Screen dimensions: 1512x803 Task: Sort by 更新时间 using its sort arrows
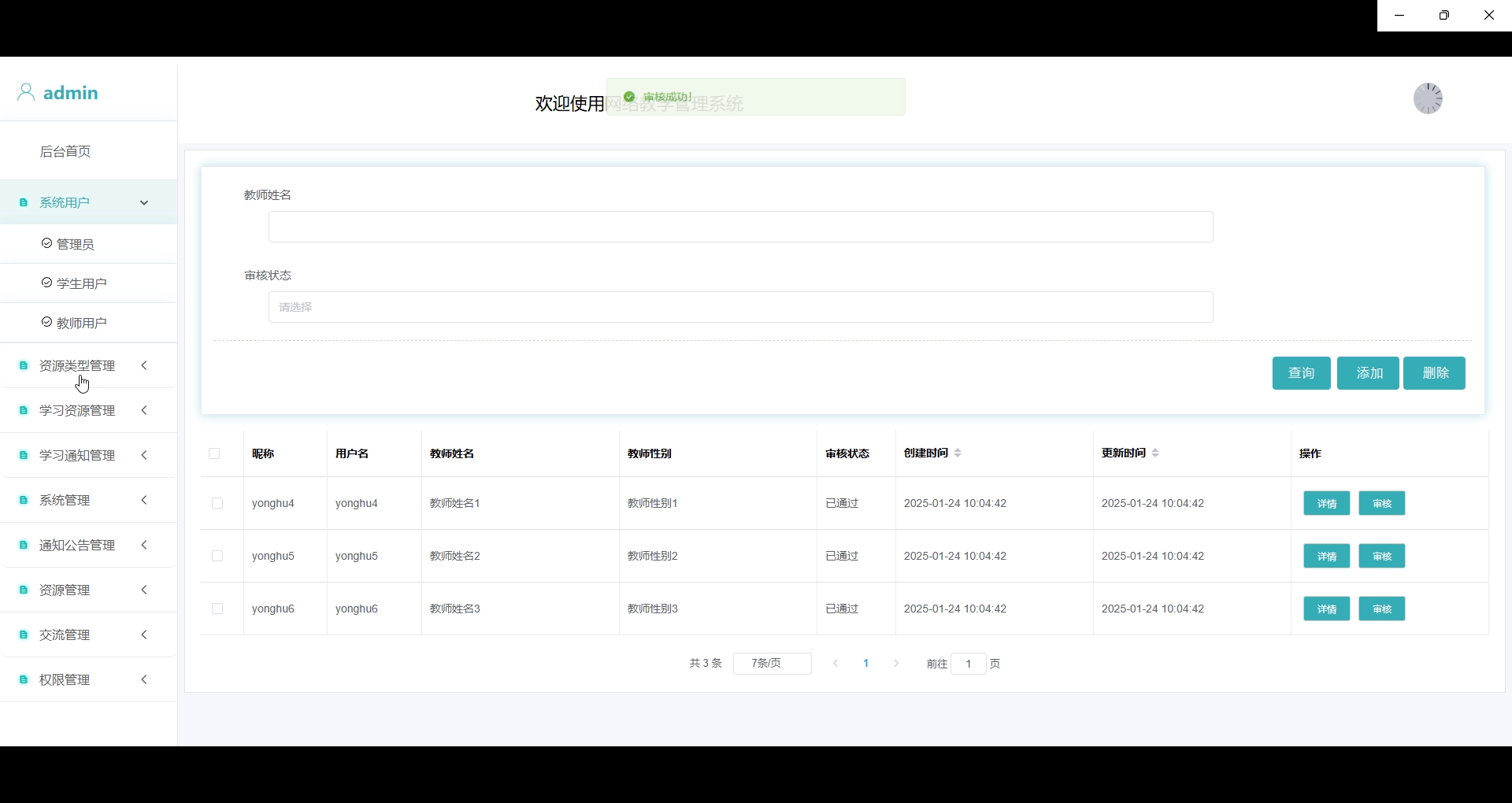coord(1155,453)
